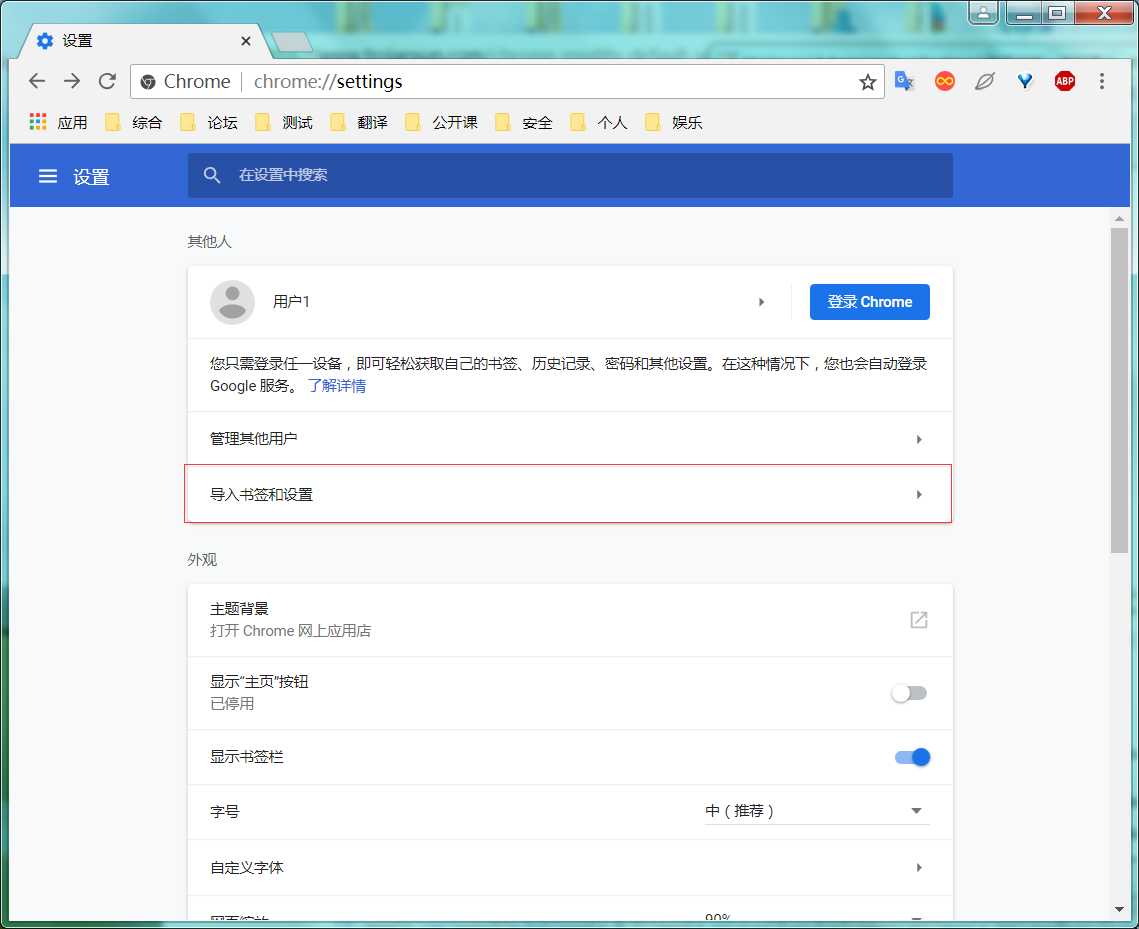The width and height of the screenshot is (1139, 929).
Task: Expand the 用户1 profile arrow
Action: [761, 301]
